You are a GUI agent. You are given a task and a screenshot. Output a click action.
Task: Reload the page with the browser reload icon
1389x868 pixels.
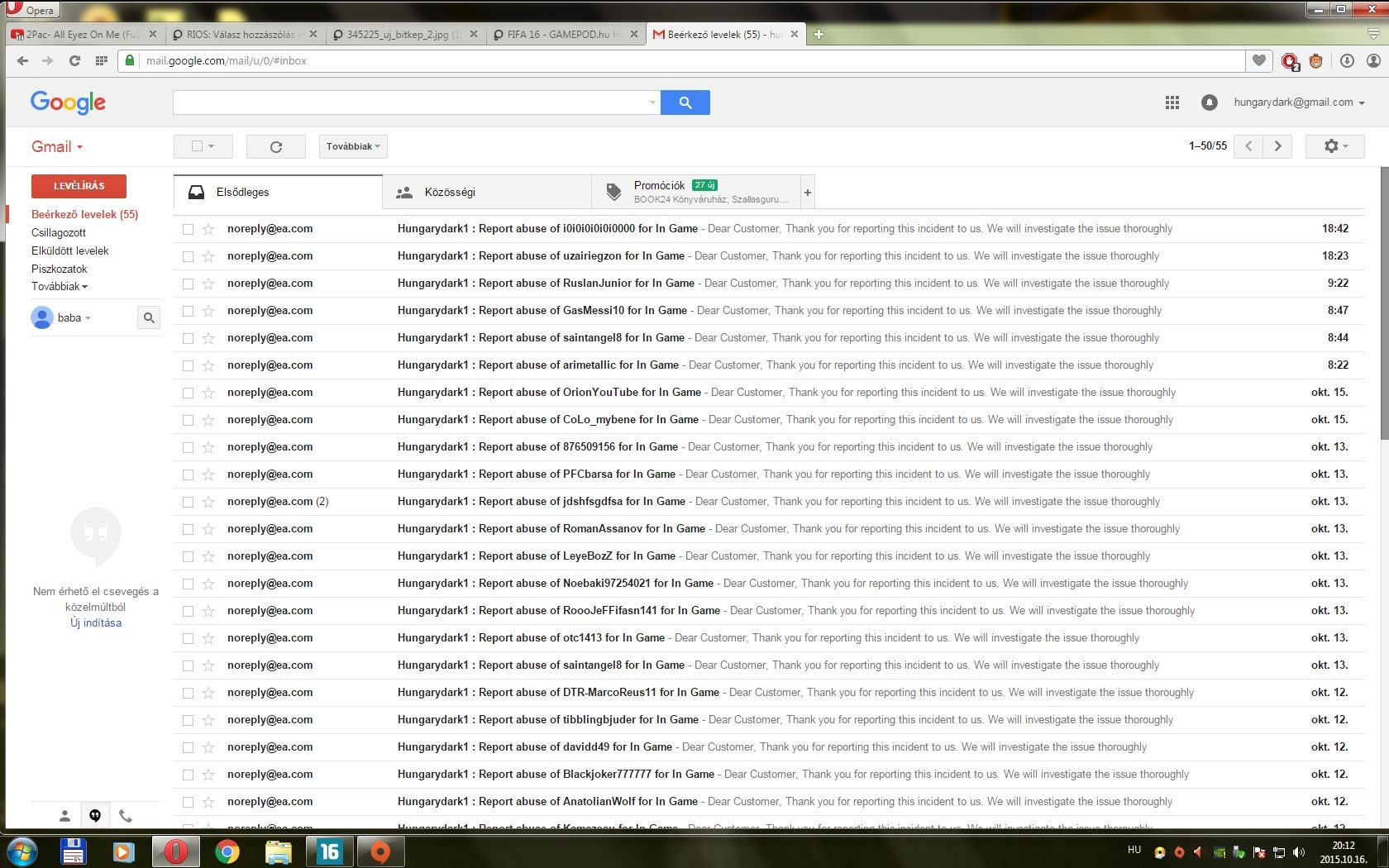pyautogui.click(x=74, y=60)
